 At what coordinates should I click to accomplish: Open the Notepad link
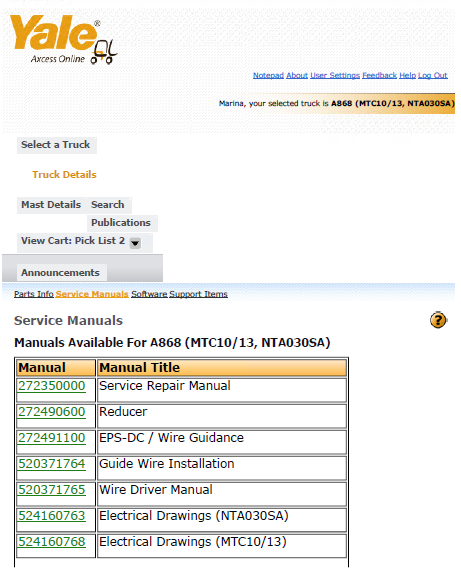point(268,75)
